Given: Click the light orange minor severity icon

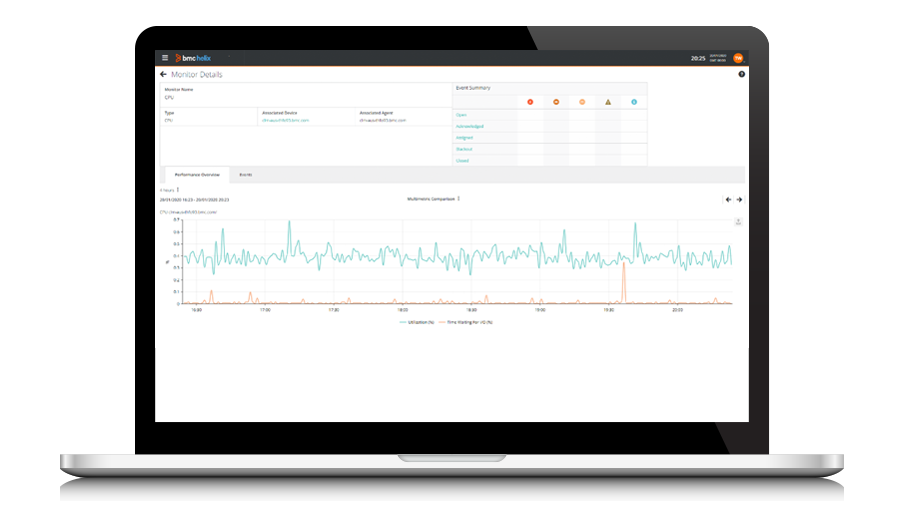Looking at the screenshot, I should 582,102.
